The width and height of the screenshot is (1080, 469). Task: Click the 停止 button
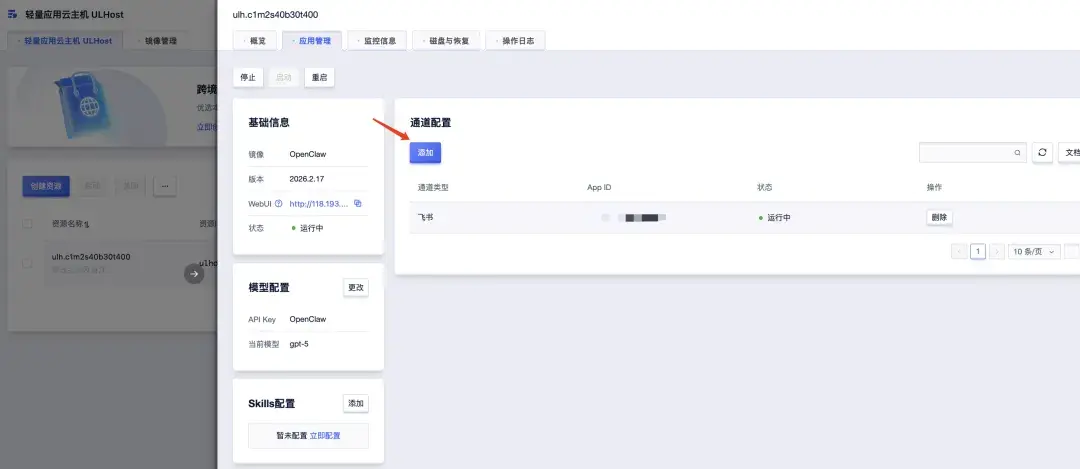(248, 78)
